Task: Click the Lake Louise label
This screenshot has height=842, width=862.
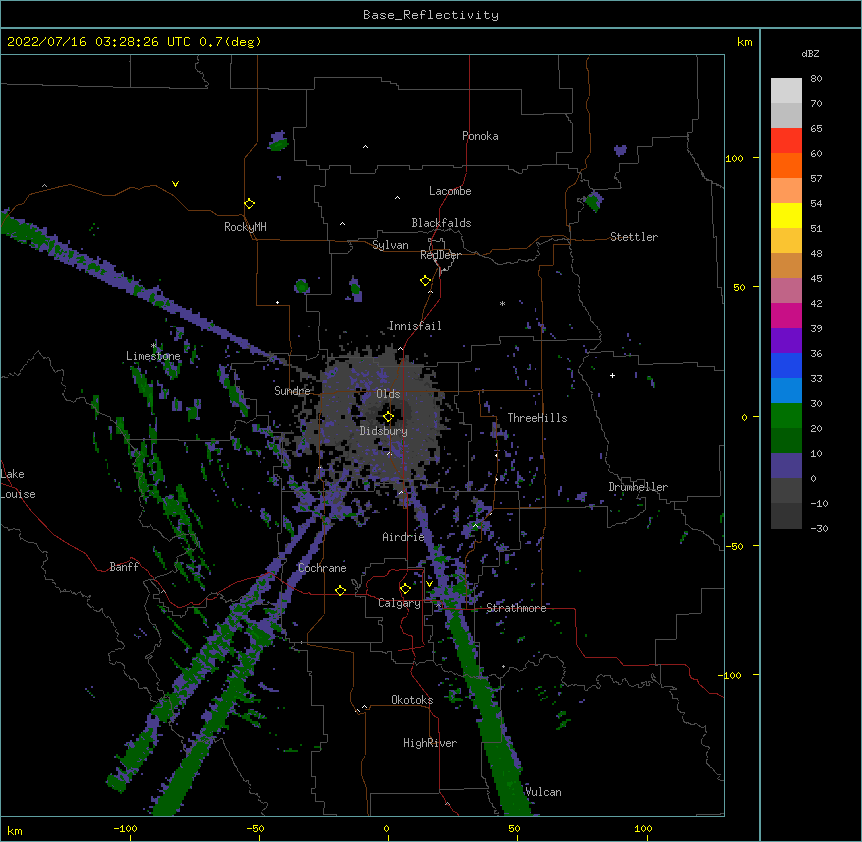Action: [18, 484]
